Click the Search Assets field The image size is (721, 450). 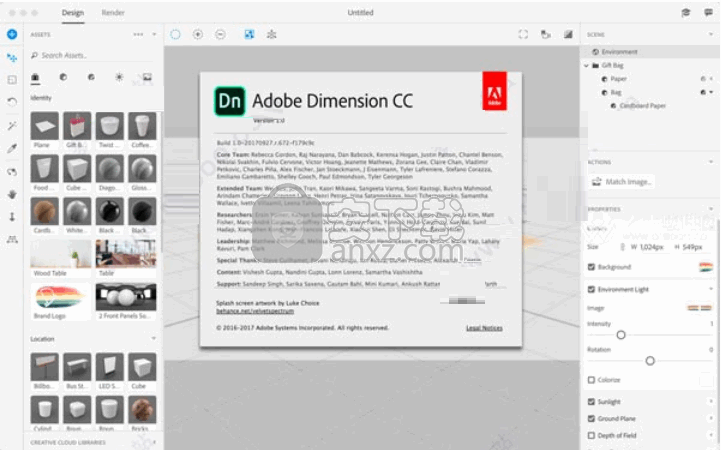(94, 55)
